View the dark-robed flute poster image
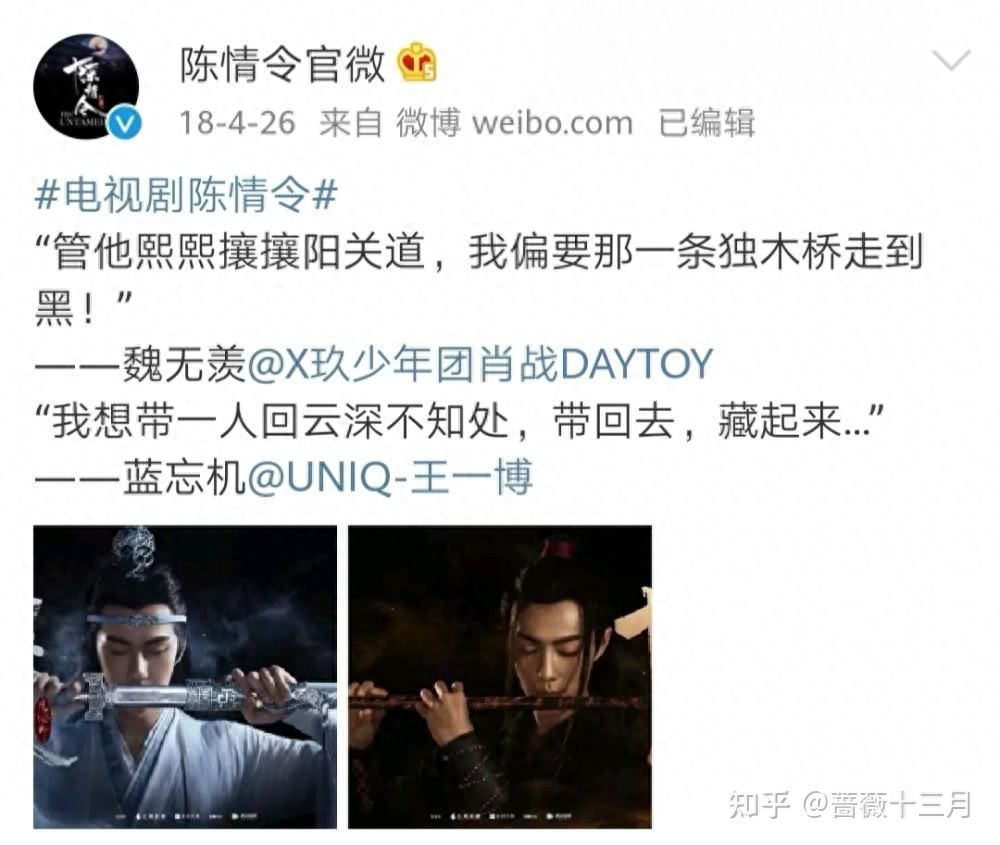Screen dimensions: 1000x845 tap(500, 677)
